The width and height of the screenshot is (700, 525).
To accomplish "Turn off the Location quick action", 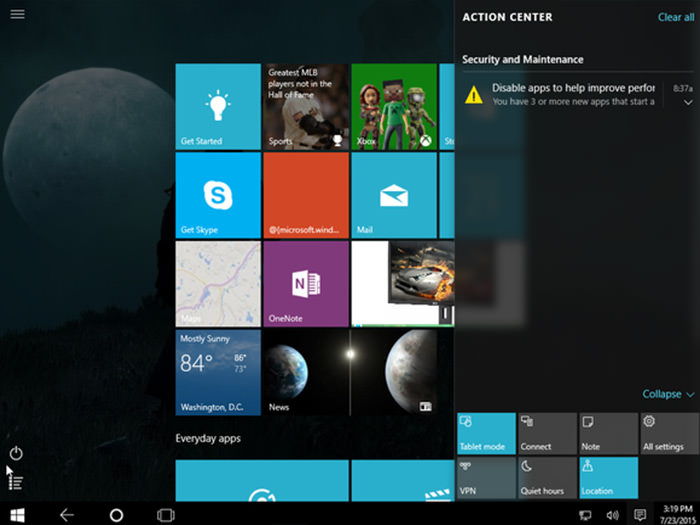I will (608, 478).
